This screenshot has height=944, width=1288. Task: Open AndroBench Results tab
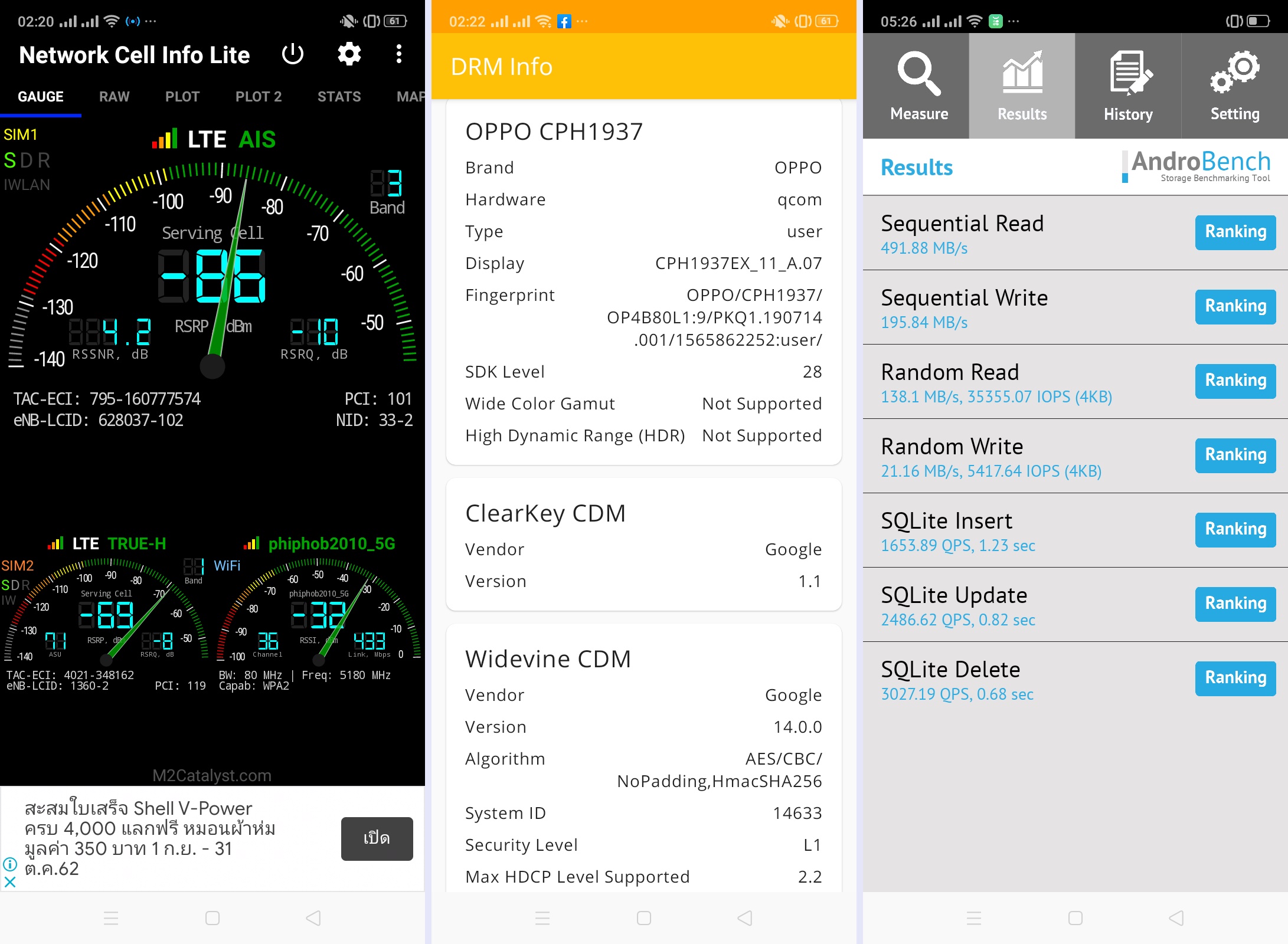1022,86
